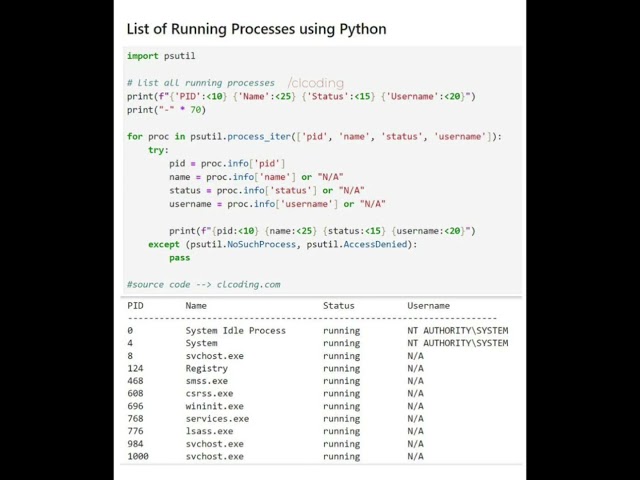Click the 'smss.exe' process name
Viewport: 640px width, 480px height.
coord(207,381)
